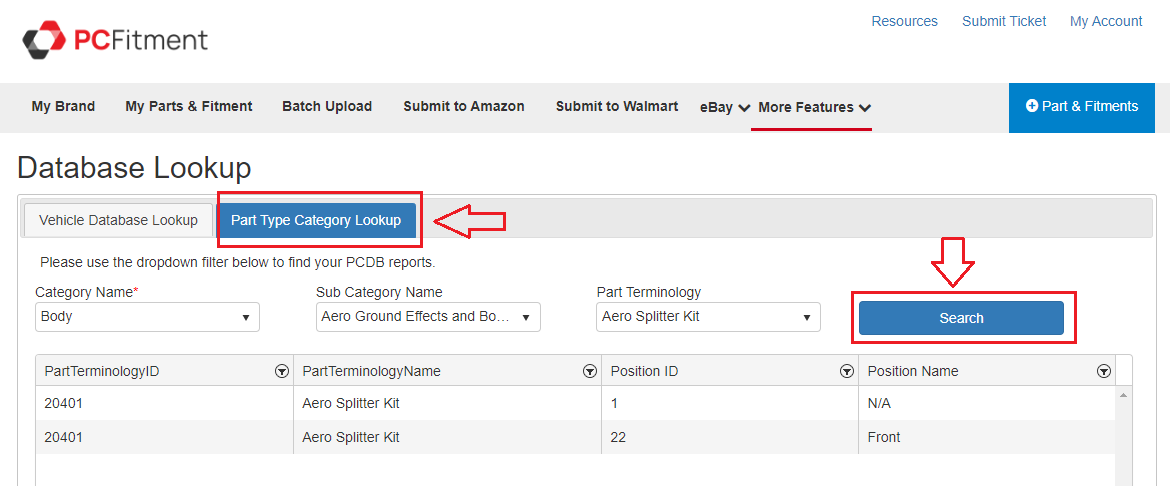Screen dimensions: 1170x486
Task: Open filter for PartTerminologyName column
Action: (590, 371)
